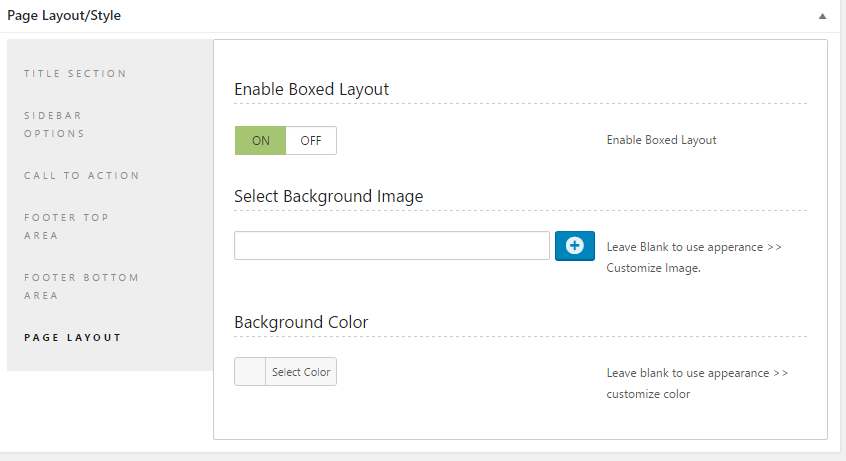The height and width of the screenshot is (461, 846).
Task: Click the Select Background Image heading
Action: tap(328, 196)
